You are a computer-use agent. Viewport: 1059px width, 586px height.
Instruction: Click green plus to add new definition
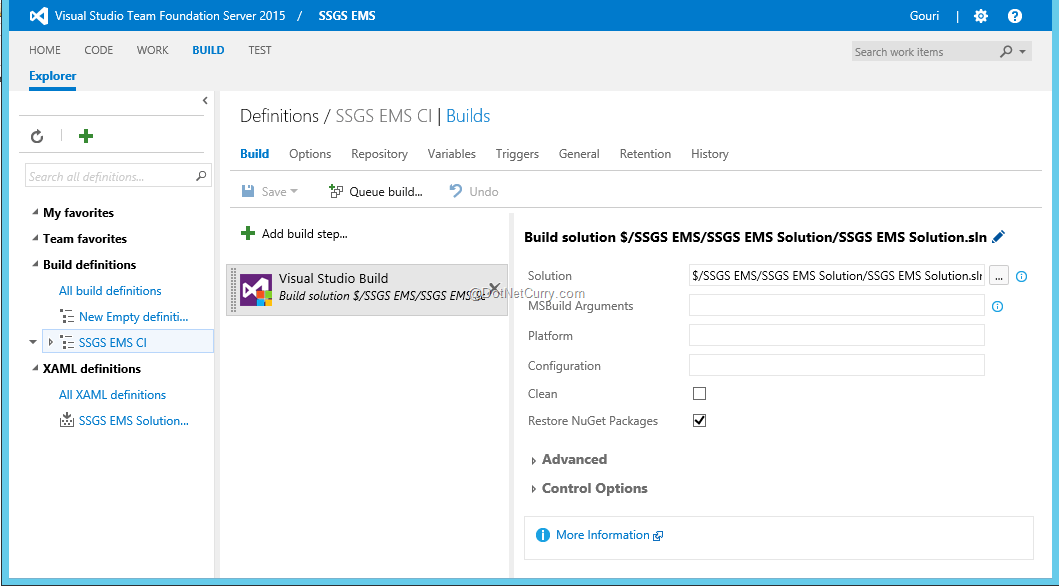coord(86,136)
